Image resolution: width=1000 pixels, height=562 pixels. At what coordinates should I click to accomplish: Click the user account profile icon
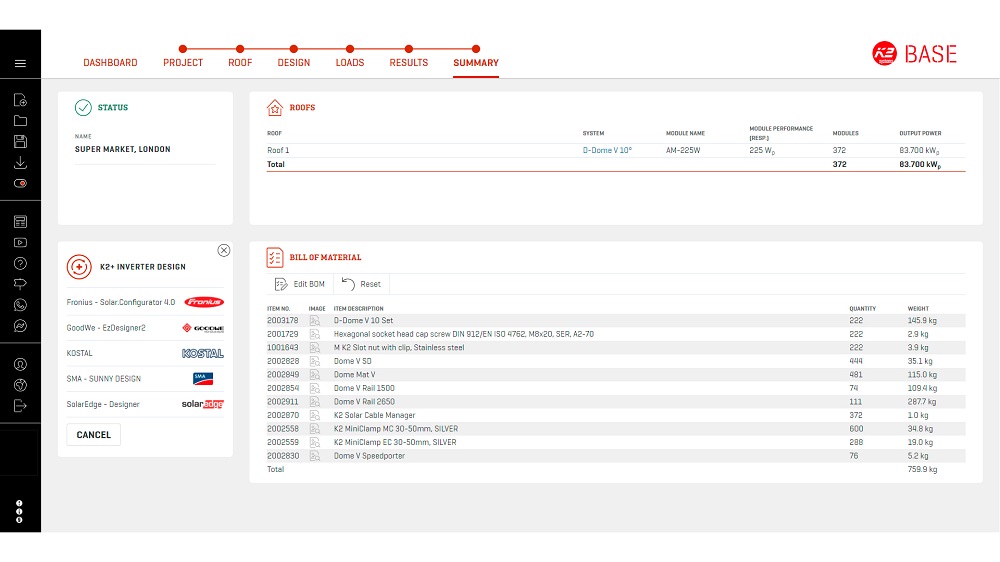pyautogui.click(x=20, y=364)
